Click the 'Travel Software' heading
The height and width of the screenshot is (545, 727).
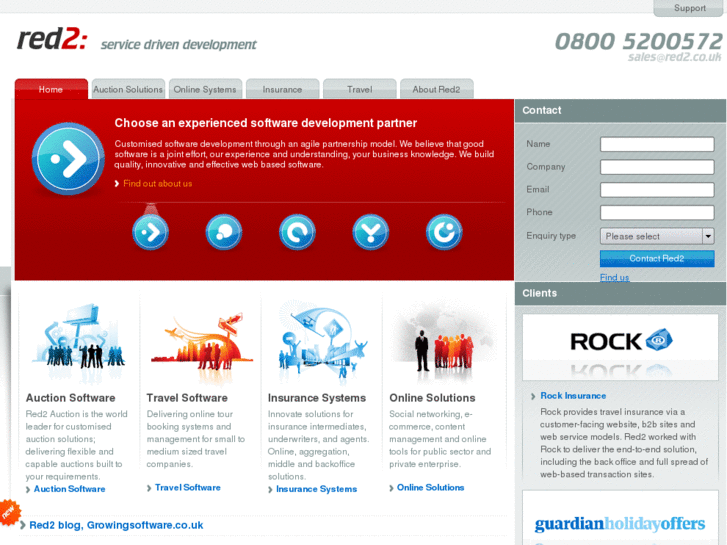(x=187, y=398)
